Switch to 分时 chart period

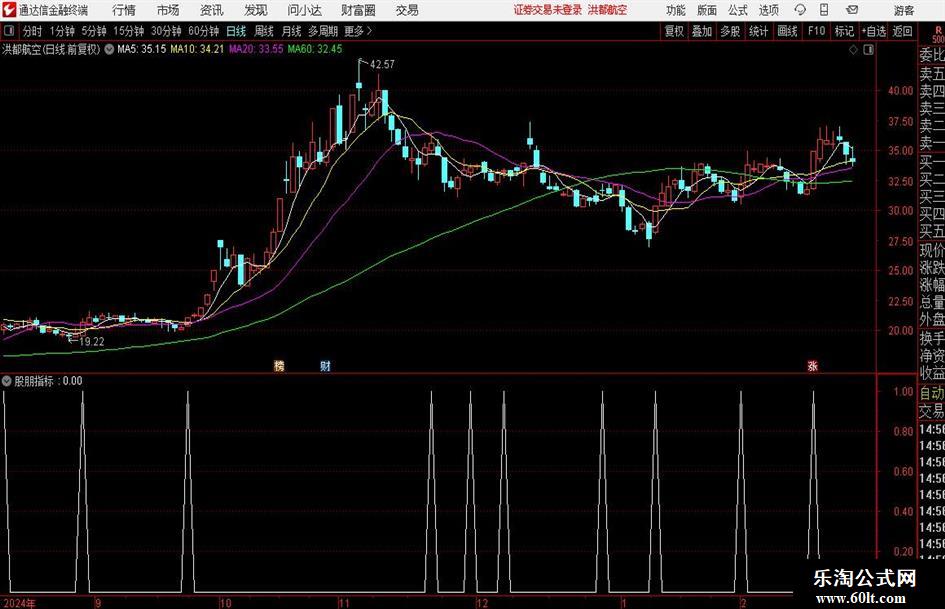click(32, 31)
